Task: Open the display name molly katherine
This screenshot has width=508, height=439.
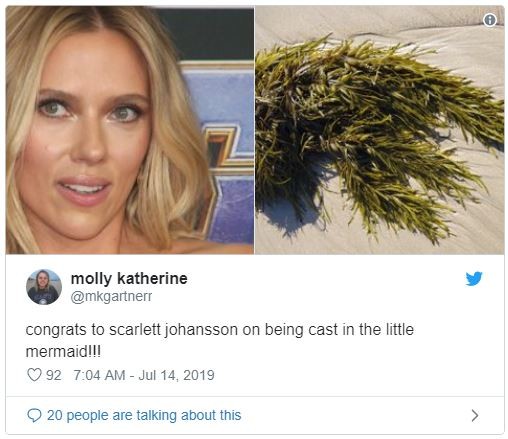Action: 129,279
